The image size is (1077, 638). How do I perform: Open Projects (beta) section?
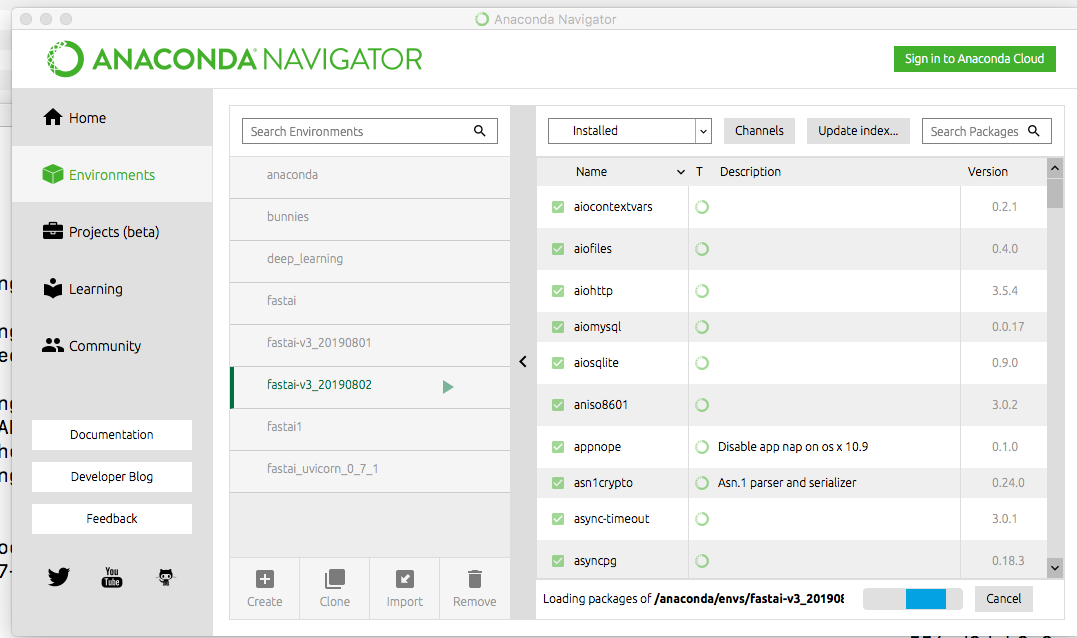112,231
